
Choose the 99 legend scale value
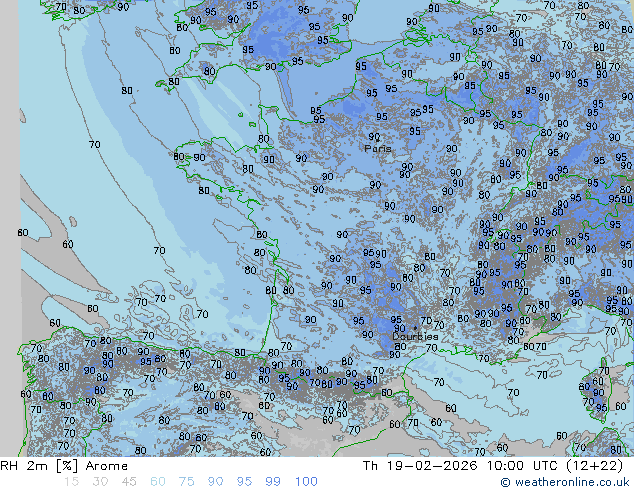click(273, 482)
